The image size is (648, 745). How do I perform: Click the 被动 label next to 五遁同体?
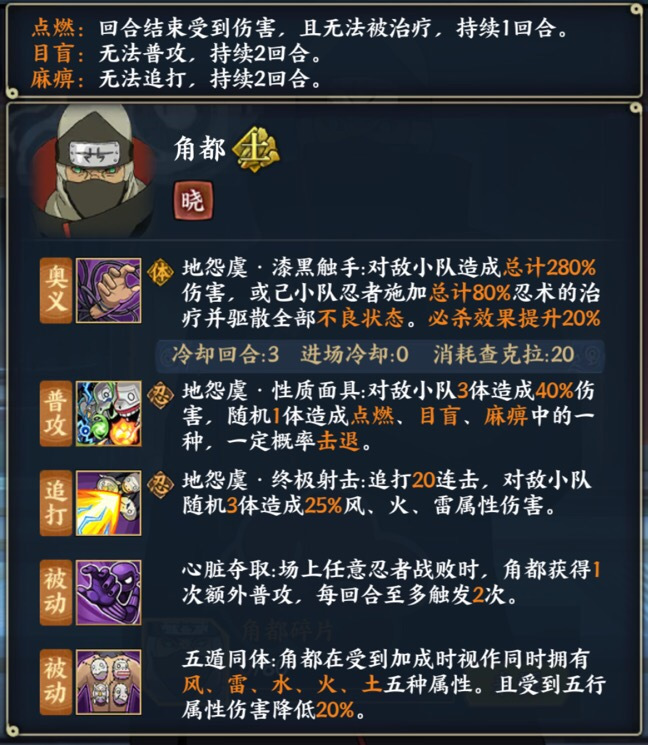[x=56, y=682]
